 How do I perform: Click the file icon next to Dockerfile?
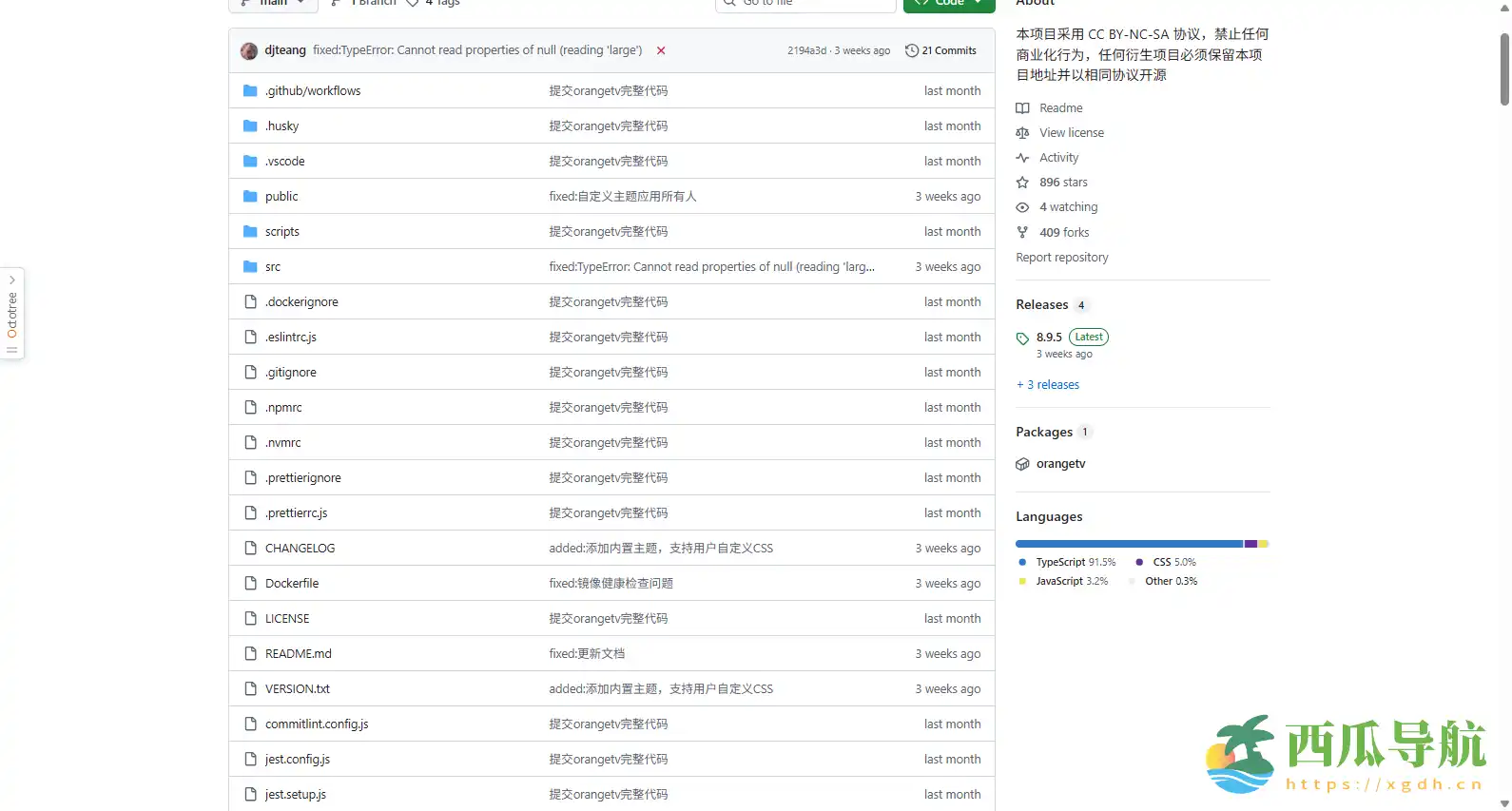click(x=250, y=584)
